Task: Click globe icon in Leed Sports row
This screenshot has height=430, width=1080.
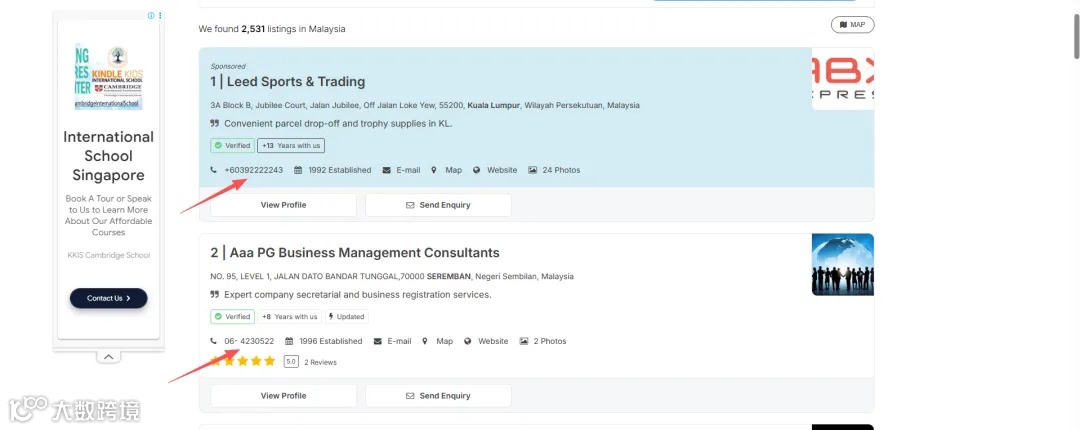Action: (x=477, y=170)
